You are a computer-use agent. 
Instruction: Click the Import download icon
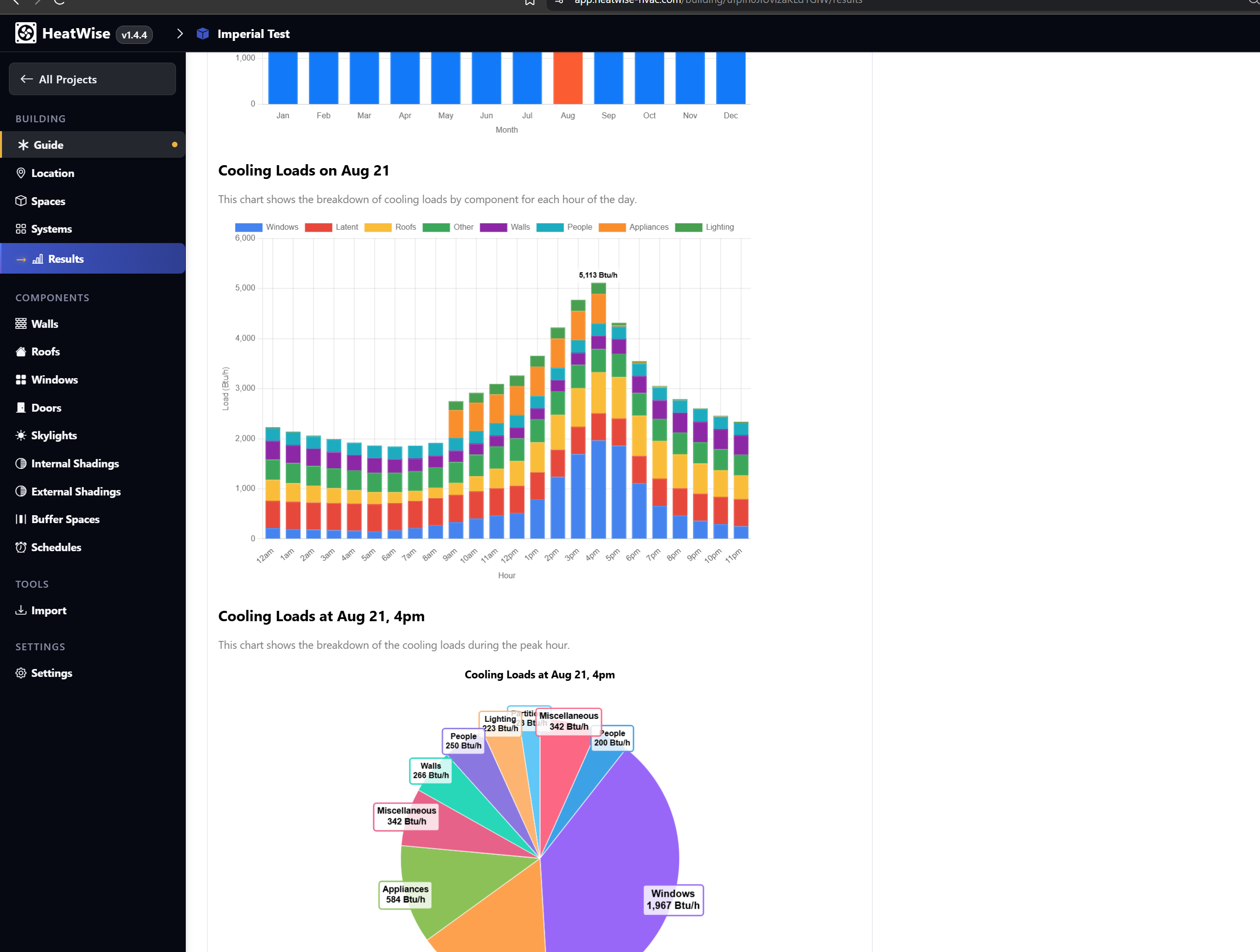pos(21,610)
